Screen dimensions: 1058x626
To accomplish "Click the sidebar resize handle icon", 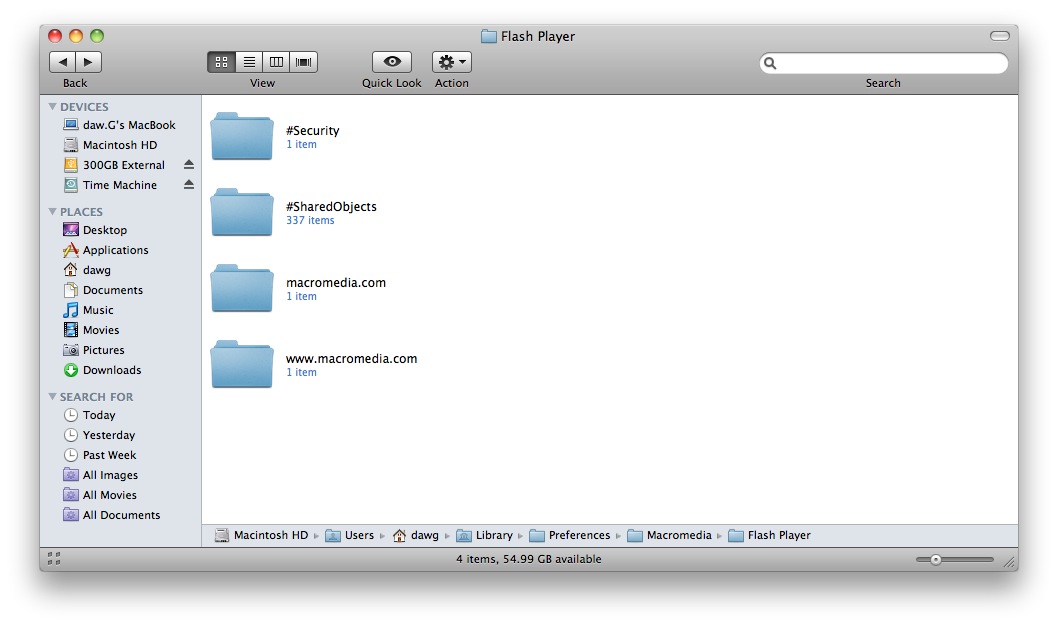I will tap(54, 559).
